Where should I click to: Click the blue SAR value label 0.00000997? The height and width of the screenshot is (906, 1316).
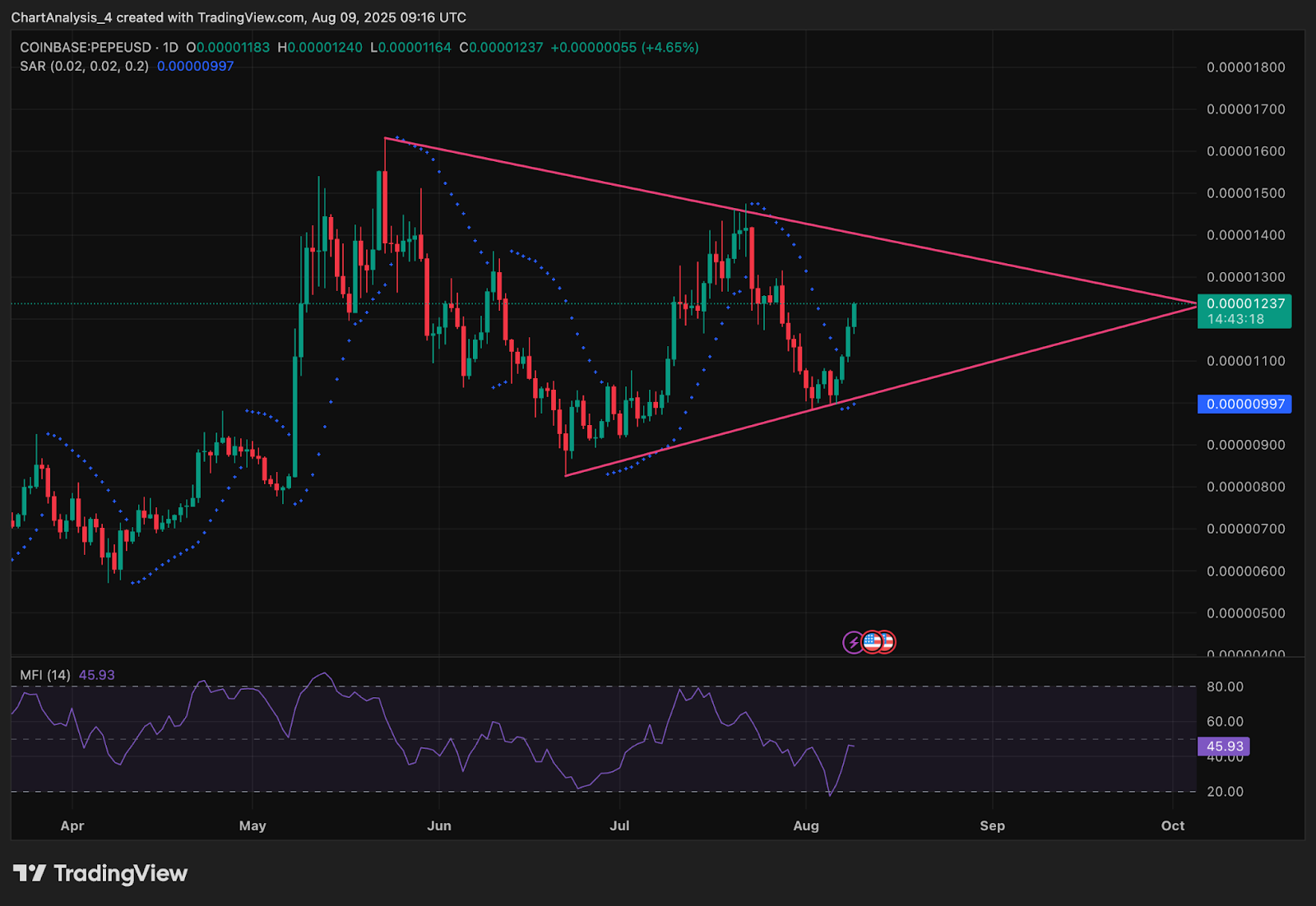pyautogui.click(x=1244, y=404)
